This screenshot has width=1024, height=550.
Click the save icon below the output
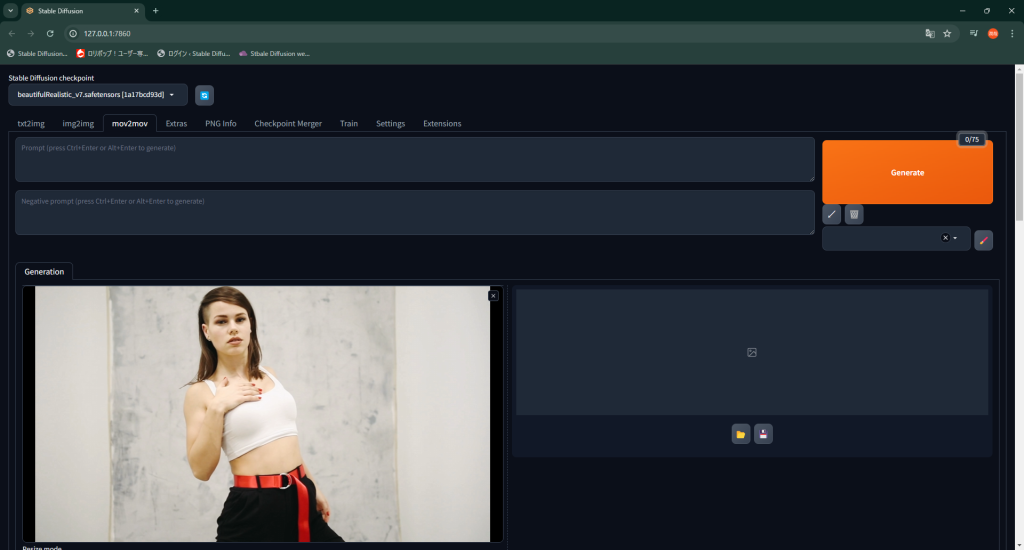pos(763,434)
